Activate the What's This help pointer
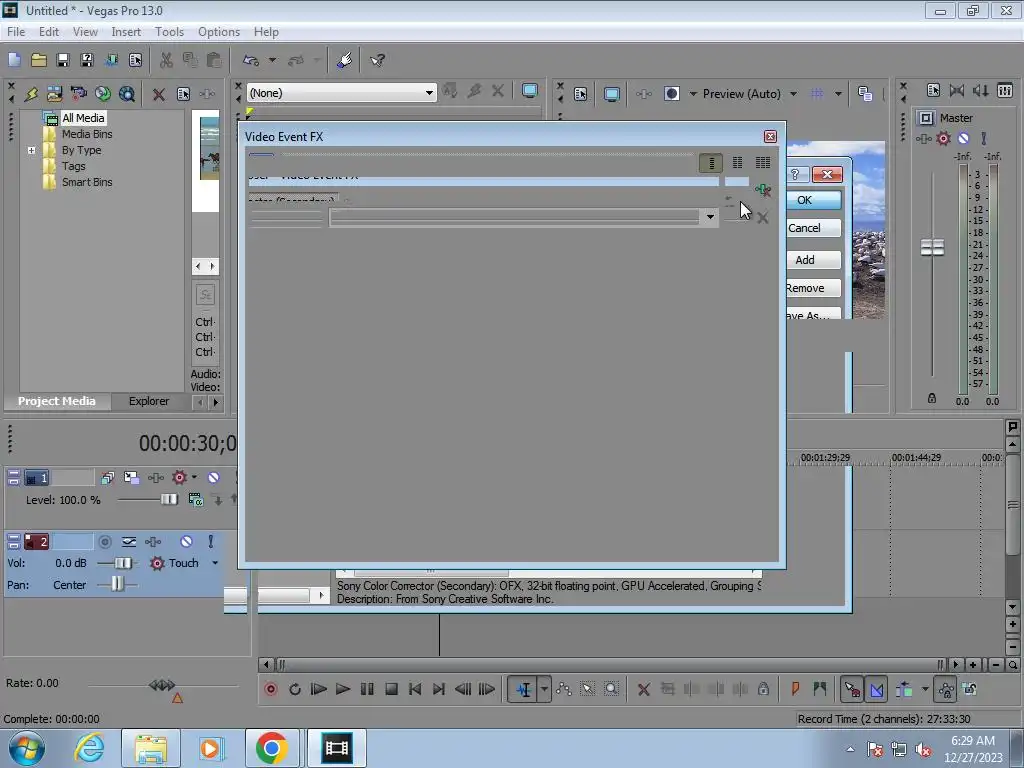The image size is (1024, 768). point(377,60)
